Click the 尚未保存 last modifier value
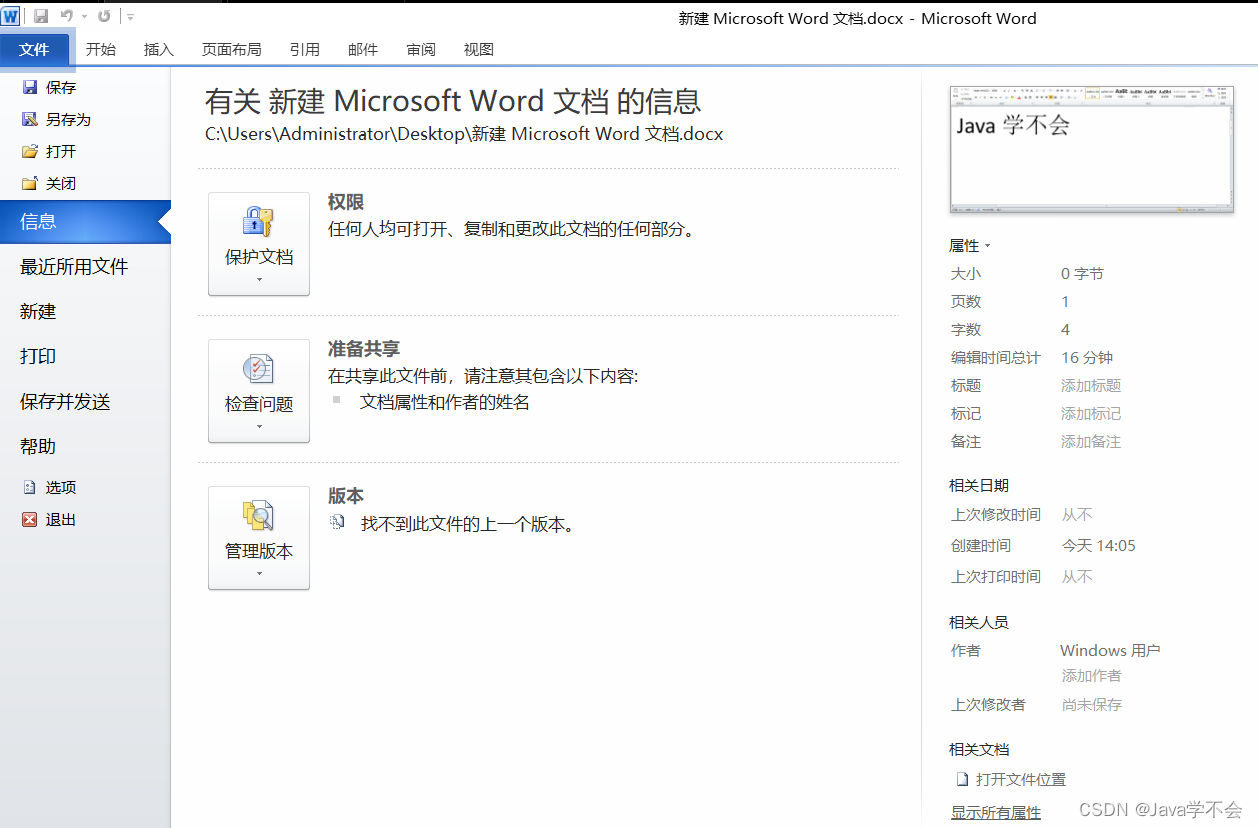1258x828 pixels. [1092, 705]
